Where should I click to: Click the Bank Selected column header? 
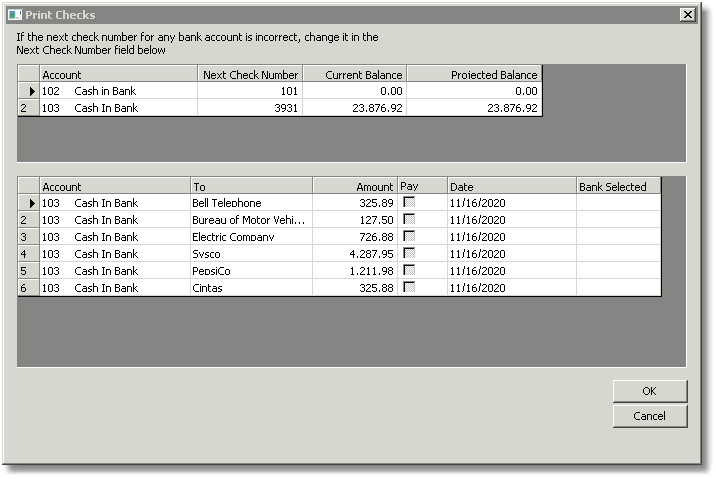click(618, 186)
